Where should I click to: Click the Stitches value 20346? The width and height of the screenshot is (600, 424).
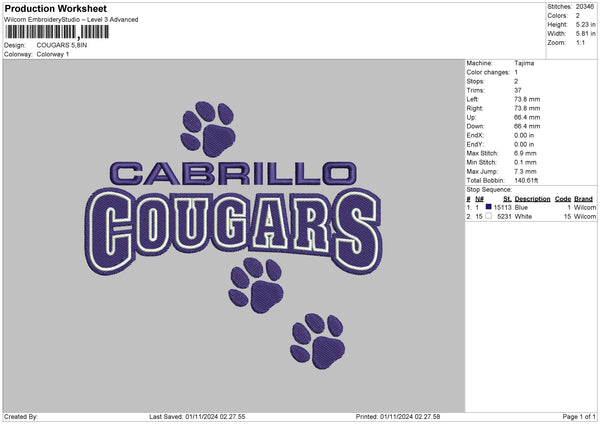(585, 7)
